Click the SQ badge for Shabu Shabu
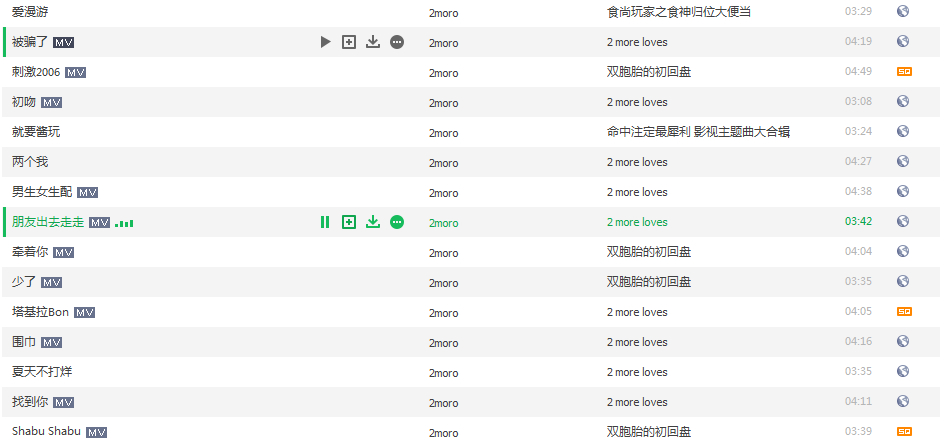The image size is (944, 443). 904,432
